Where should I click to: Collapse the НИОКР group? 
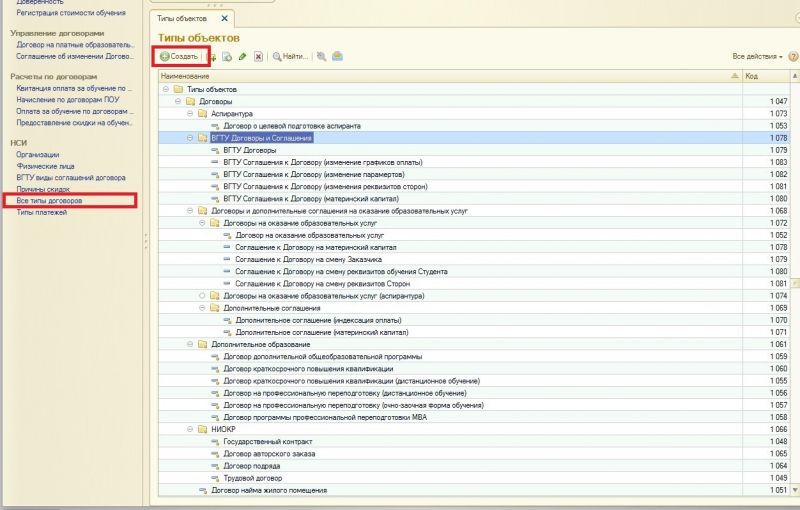pos(190,429)
